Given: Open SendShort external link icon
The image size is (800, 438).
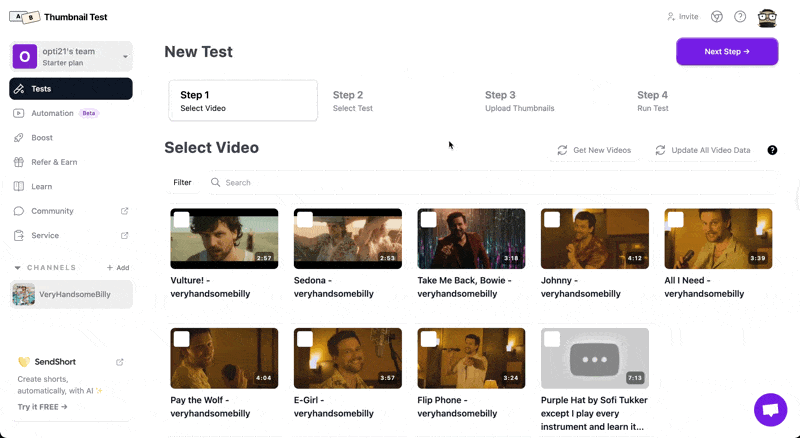Looking at the screenshot, I should pos(120,362).
